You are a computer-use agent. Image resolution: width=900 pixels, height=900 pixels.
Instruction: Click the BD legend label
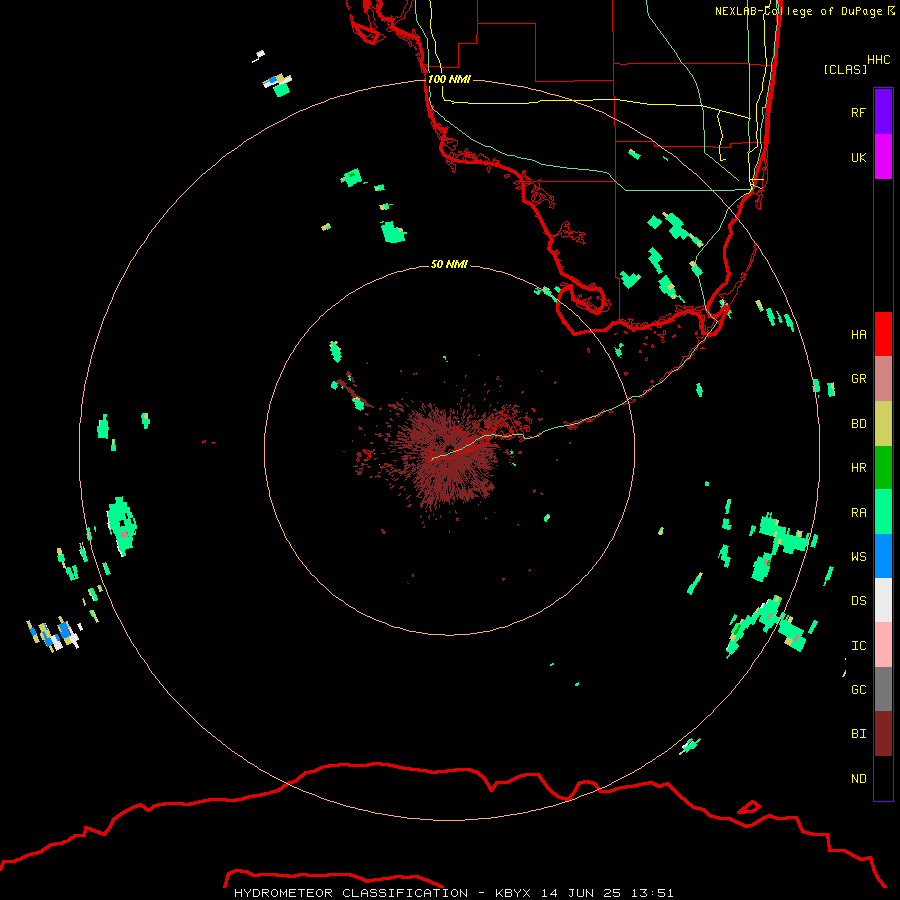coord(858,424)
